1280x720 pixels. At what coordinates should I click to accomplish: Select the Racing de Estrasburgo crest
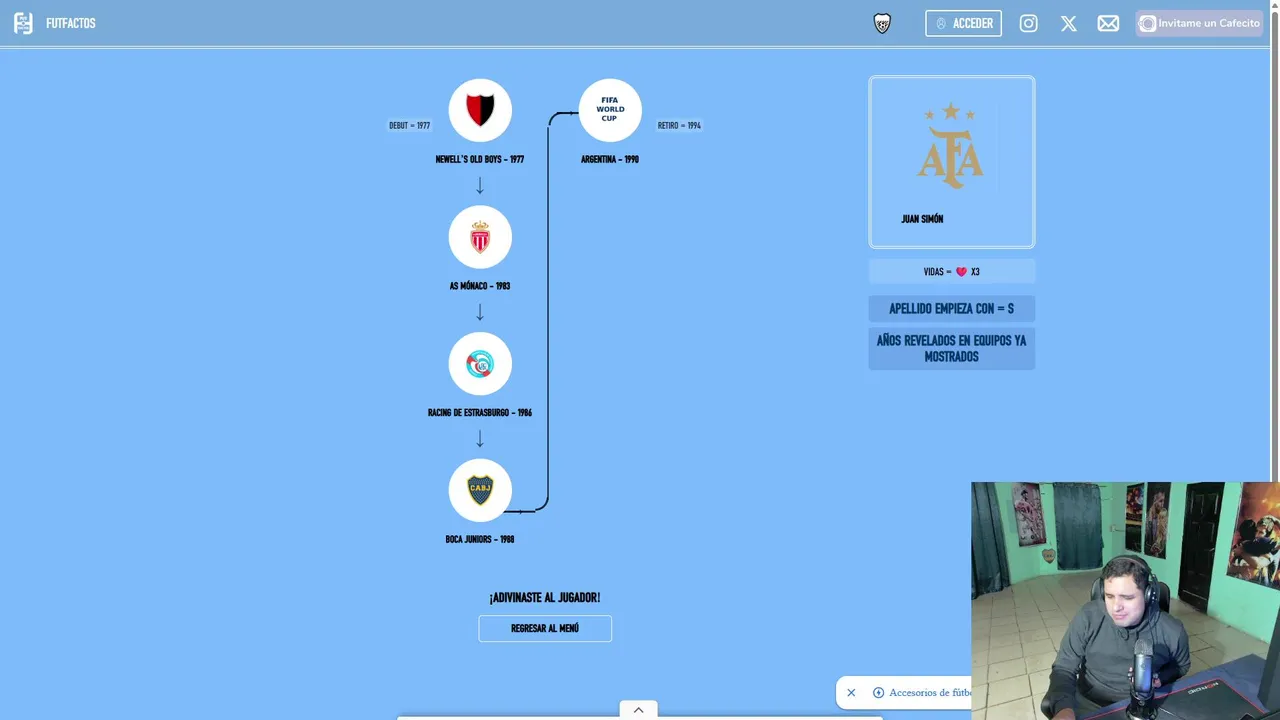click(x=480, y=364)
